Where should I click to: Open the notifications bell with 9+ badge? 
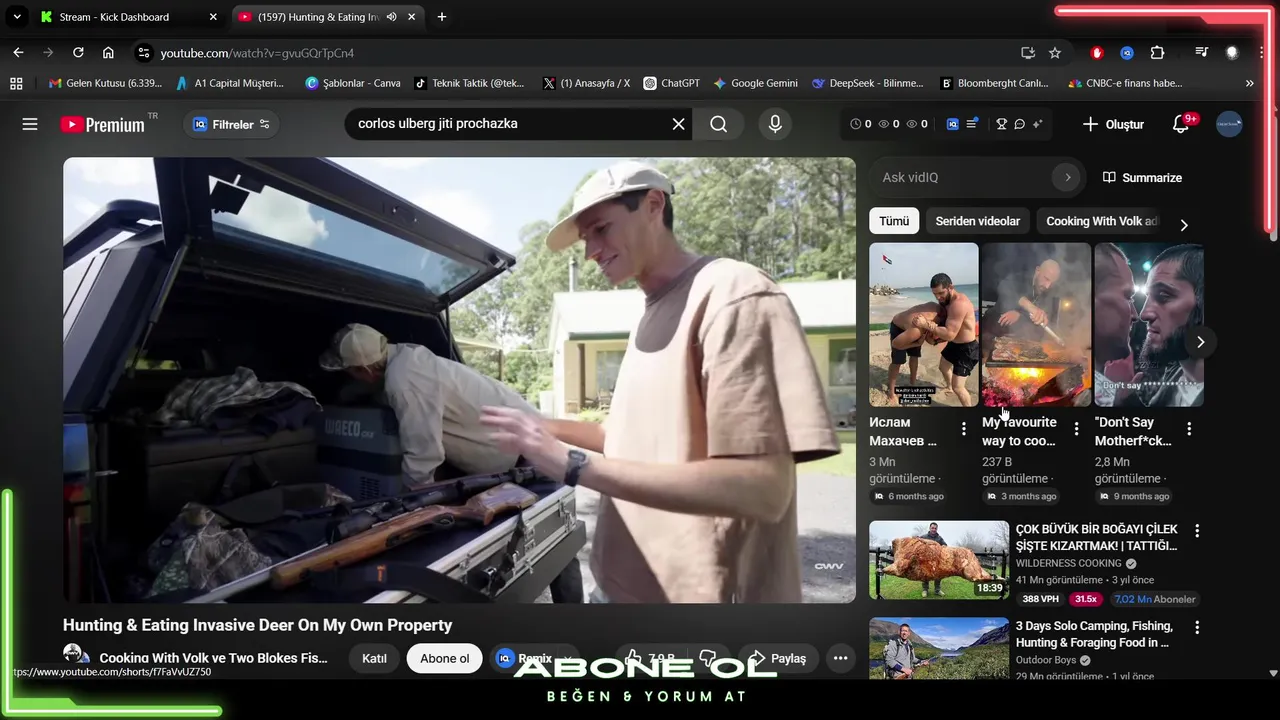[x=1181, y=124]
